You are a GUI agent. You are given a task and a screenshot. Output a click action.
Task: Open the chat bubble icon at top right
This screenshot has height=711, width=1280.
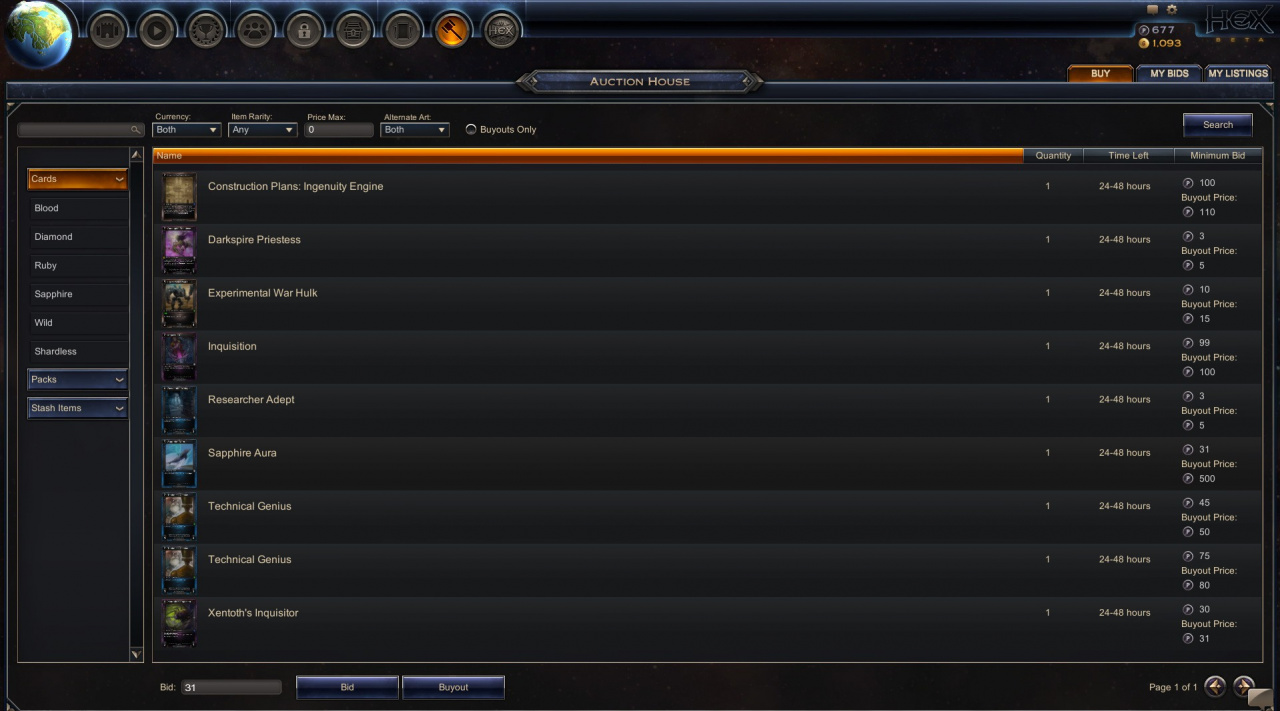tap(1152, 9)
